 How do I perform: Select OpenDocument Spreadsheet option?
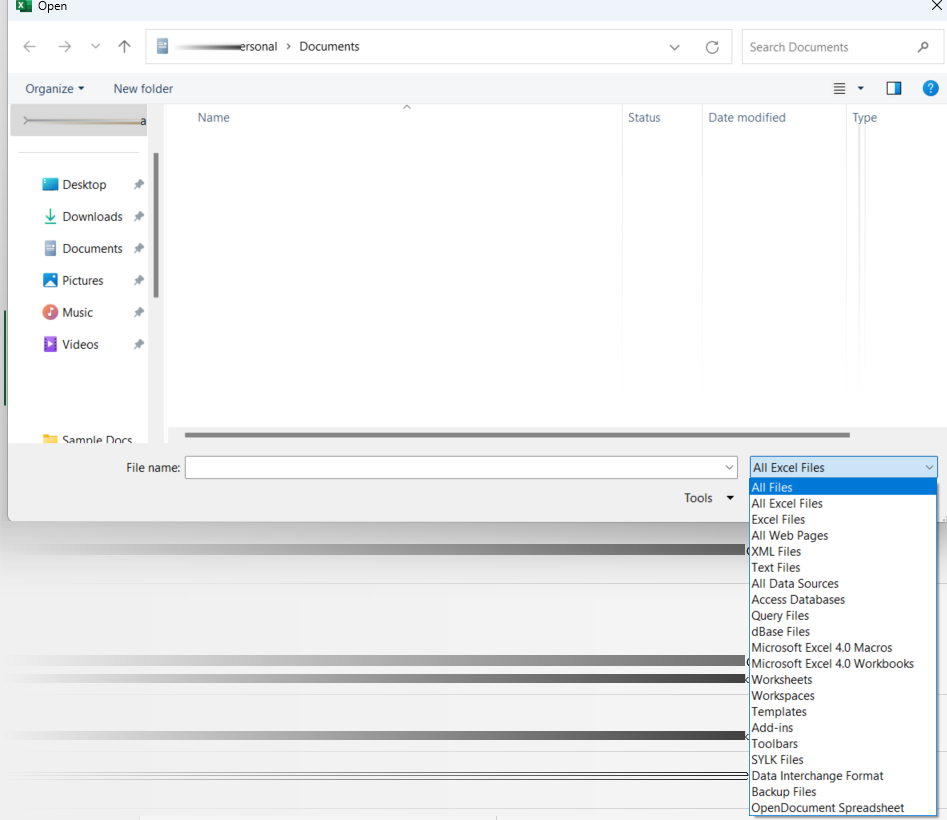tap(843, 807)
